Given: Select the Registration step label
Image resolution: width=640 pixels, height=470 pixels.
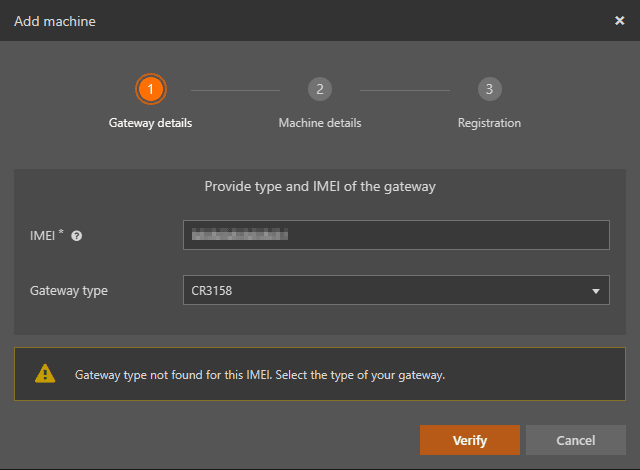Looking at the screenshot, I should (489, 123).
